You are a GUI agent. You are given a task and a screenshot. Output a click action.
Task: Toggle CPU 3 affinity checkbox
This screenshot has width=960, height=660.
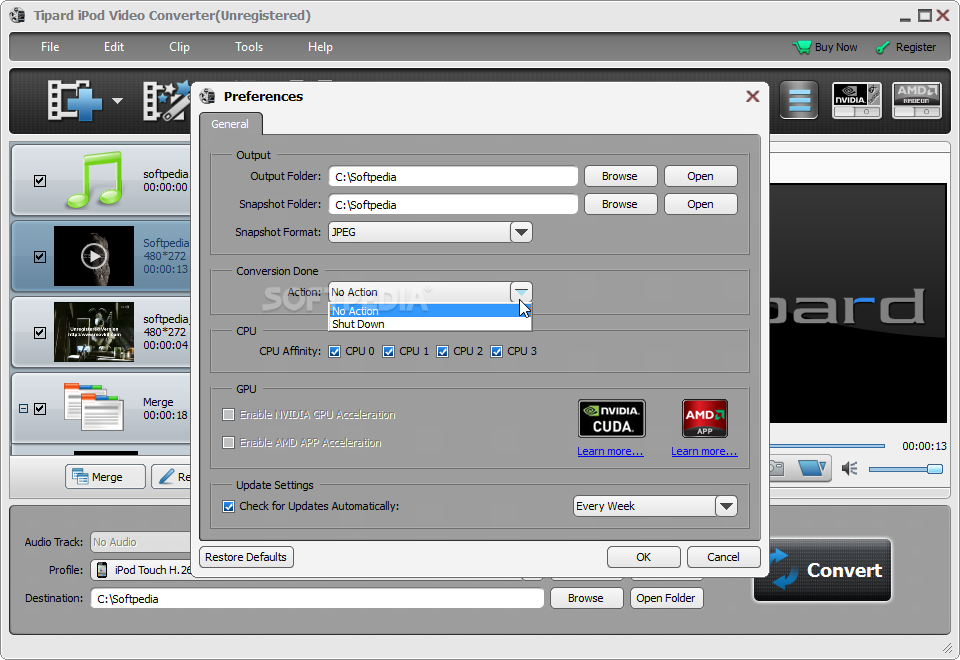[x=497, y=351]
